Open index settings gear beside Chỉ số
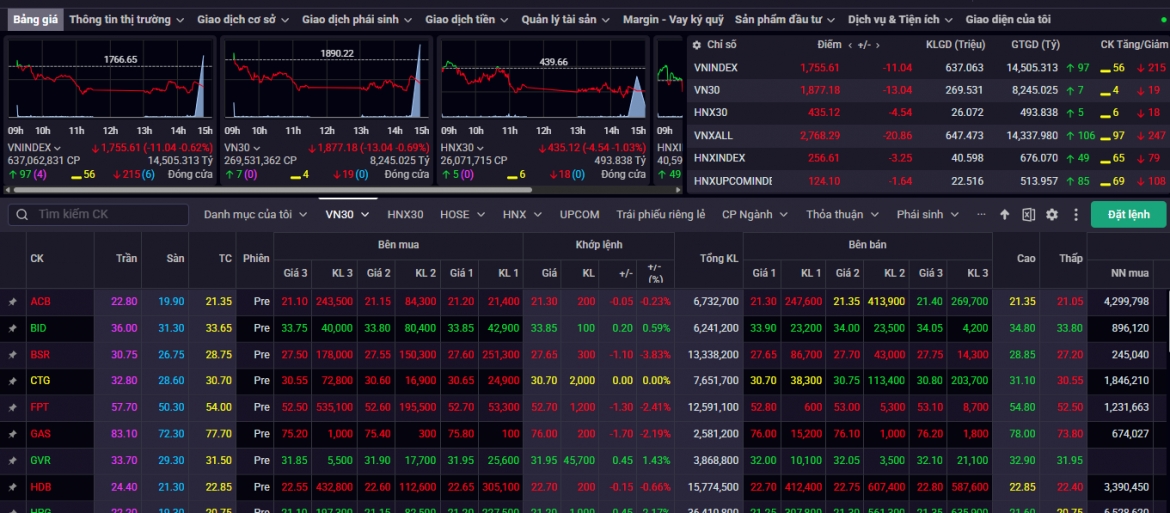The image size is (1170, 513). 696,45
